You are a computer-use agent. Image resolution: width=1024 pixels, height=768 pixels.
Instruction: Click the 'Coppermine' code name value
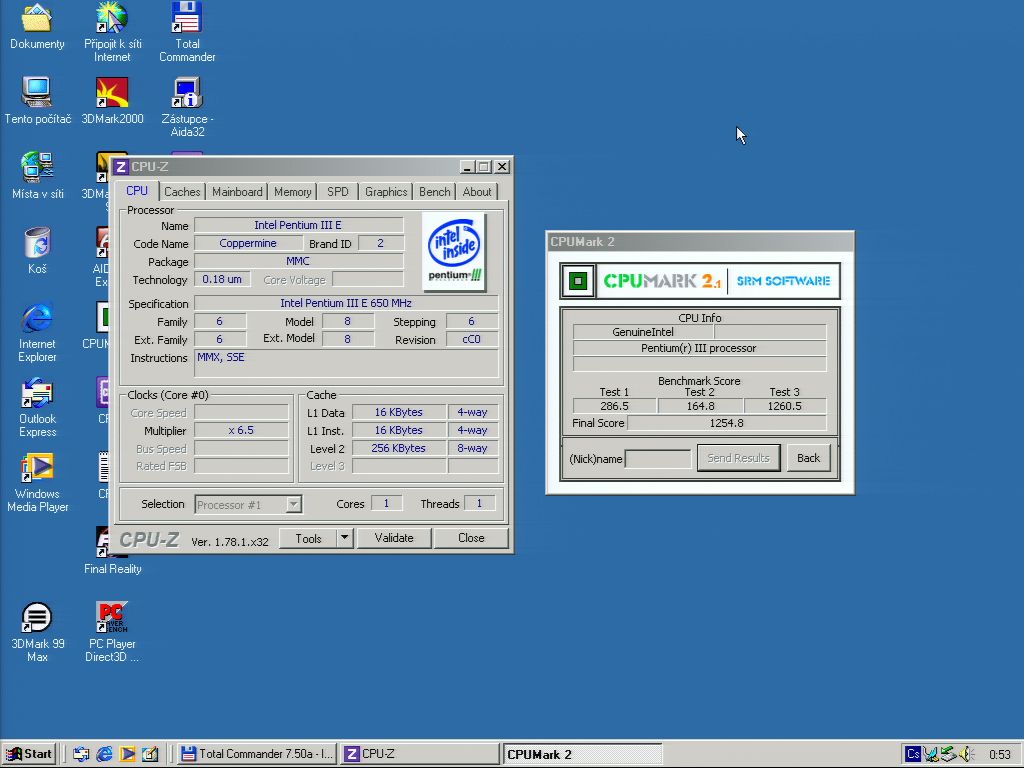point(248,243)
